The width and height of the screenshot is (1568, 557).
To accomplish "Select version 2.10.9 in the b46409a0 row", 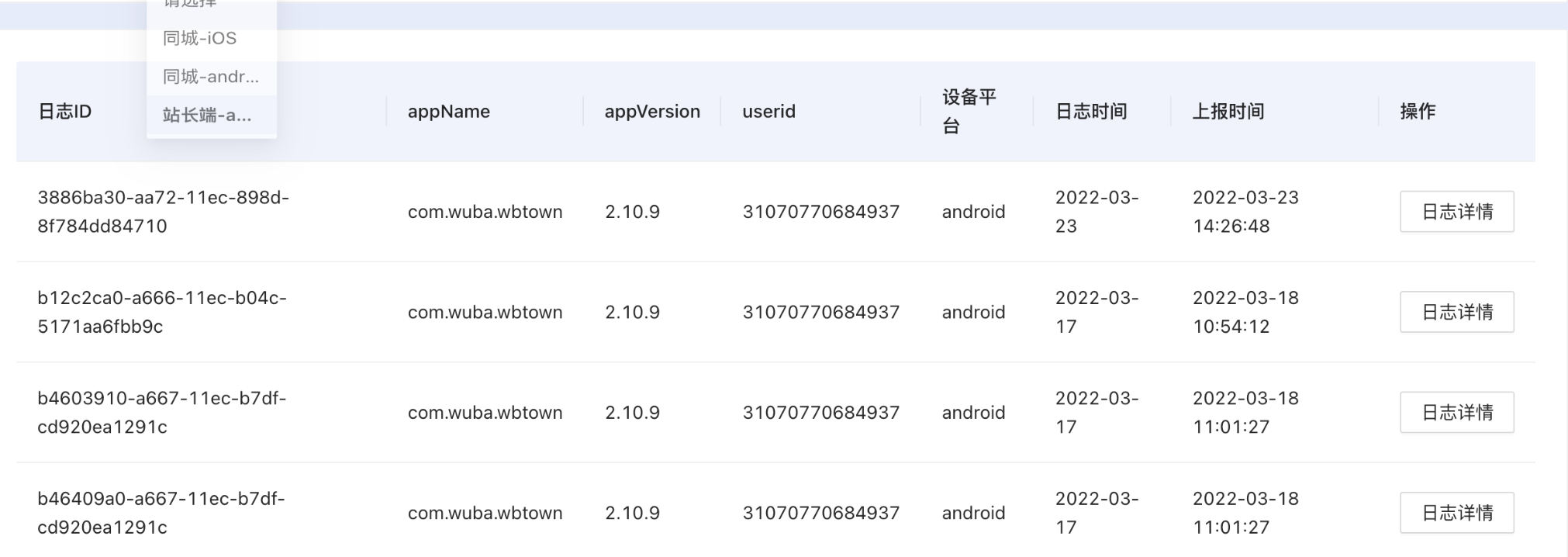I will [632, 513].
